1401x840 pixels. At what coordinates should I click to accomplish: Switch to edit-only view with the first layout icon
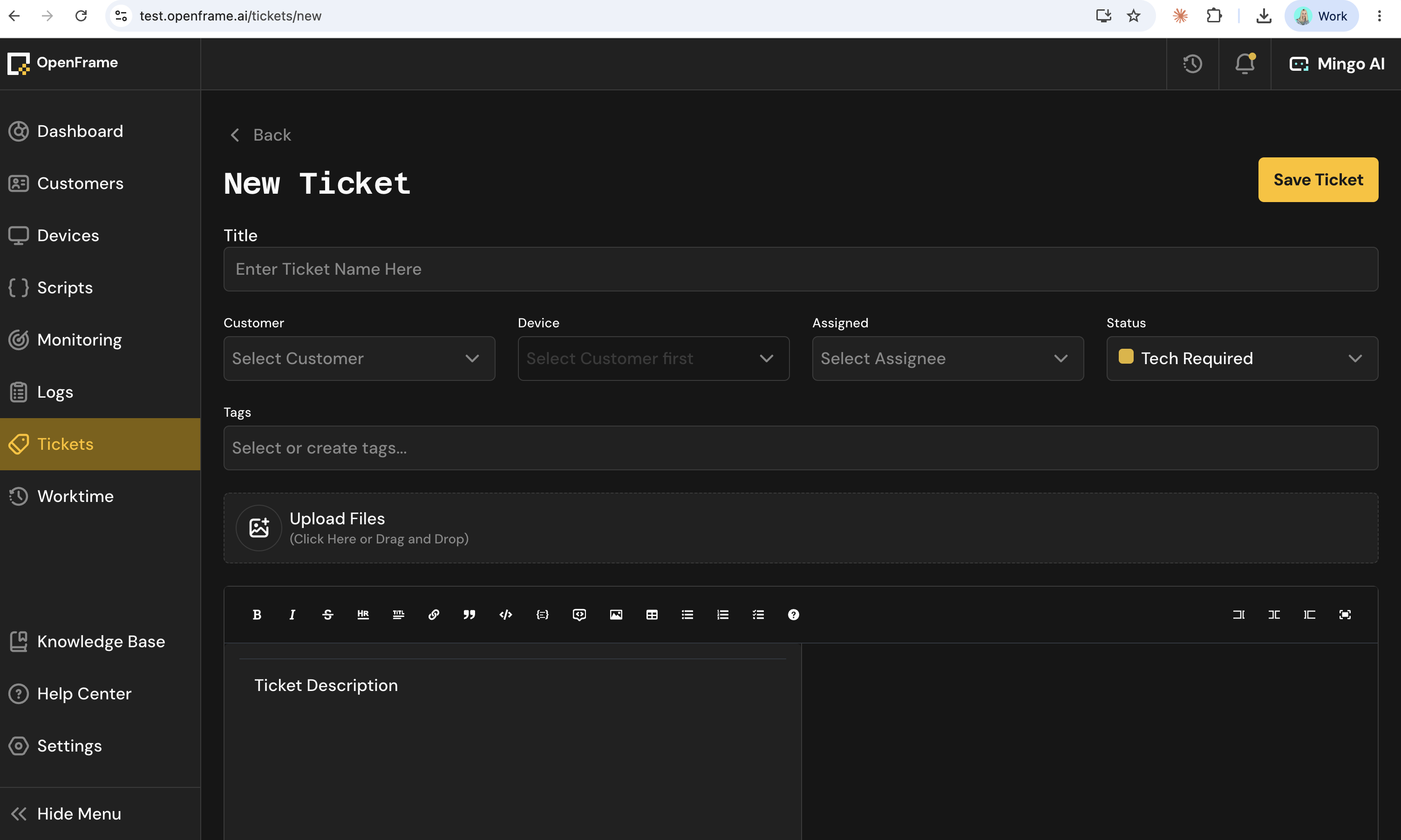(x=1238, y=615)
